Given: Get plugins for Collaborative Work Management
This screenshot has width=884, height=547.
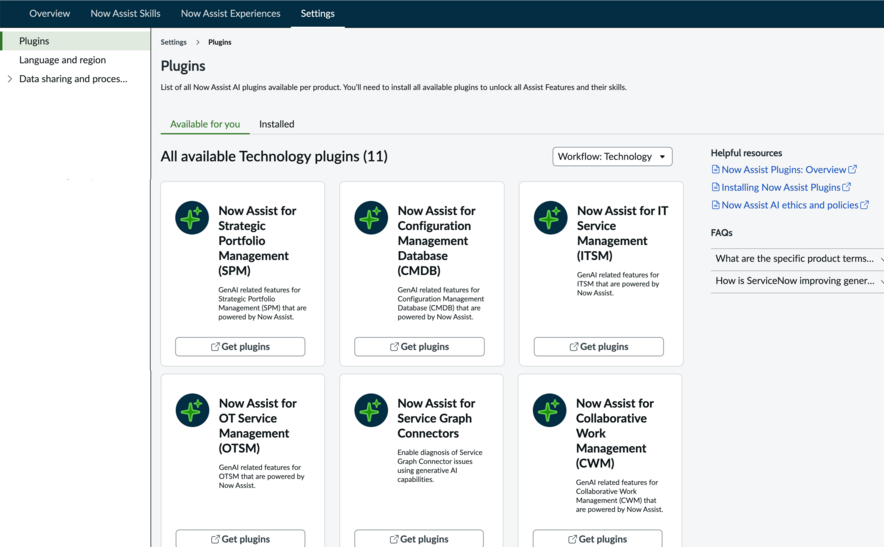Looking at the screenshot, I should tap(598, 539).
